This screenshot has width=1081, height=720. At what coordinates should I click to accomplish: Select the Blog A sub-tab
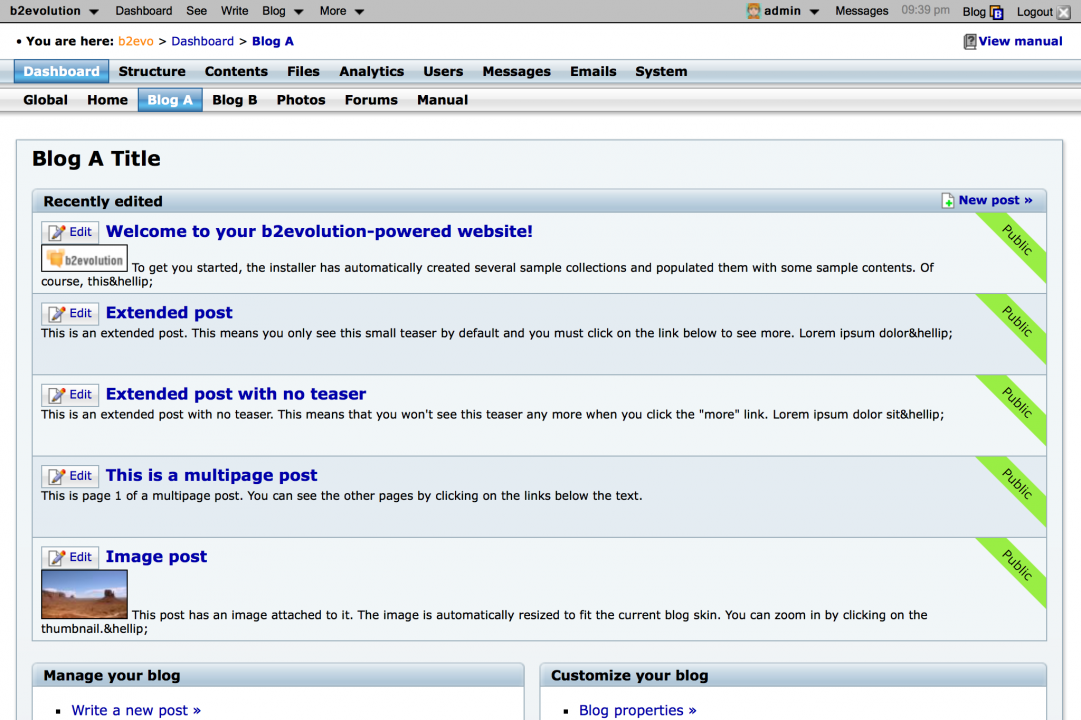tap(170, 100)
